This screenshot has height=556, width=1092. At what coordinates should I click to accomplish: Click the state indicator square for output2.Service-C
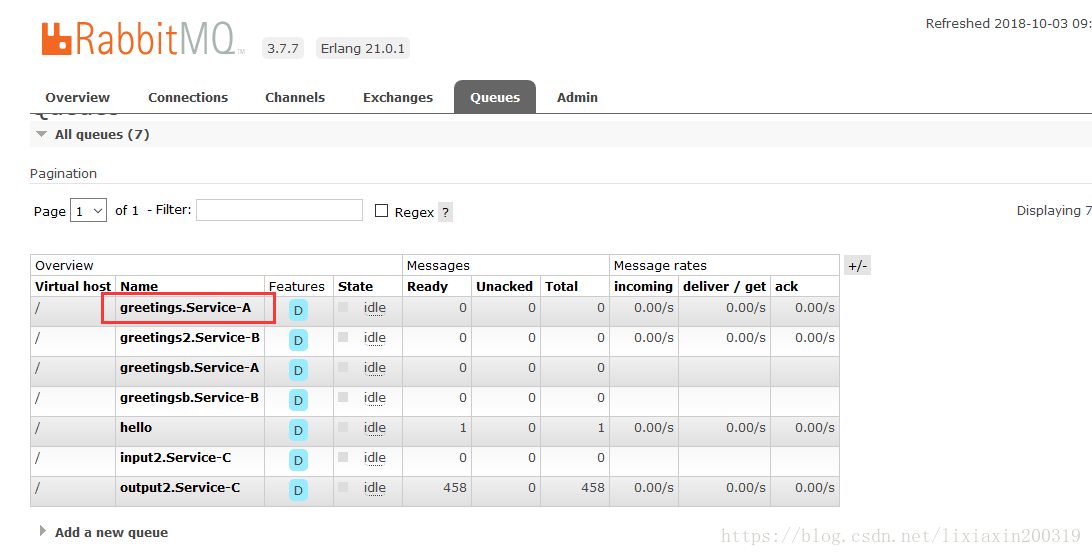[343, 486]
